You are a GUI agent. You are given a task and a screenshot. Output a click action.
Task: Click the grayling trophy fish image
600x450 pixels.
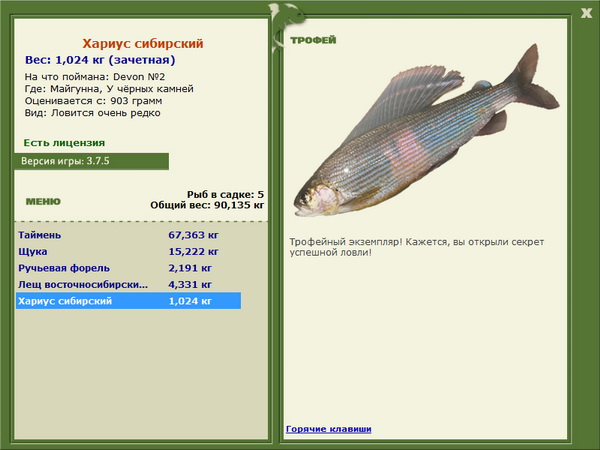tap(426, 130)
